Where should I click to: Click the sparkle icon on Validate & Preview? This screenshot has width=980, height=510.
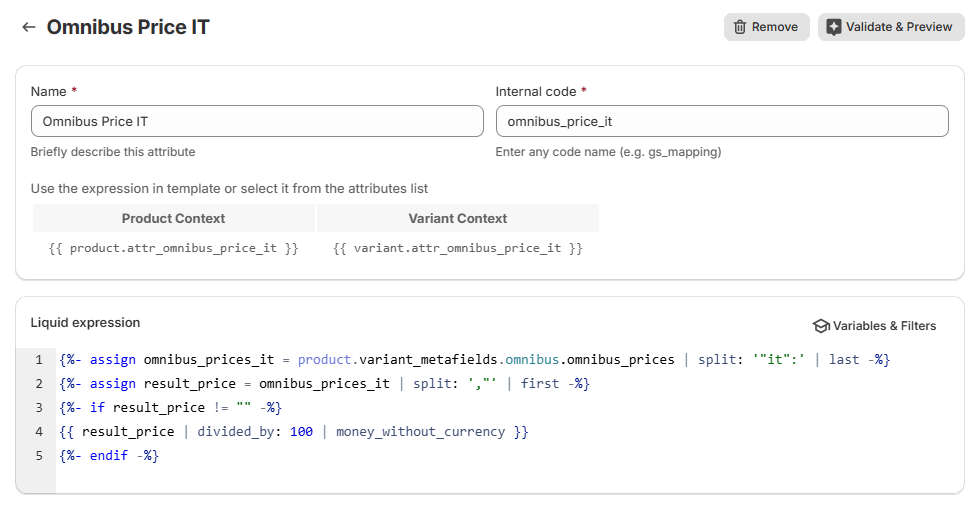834,27
